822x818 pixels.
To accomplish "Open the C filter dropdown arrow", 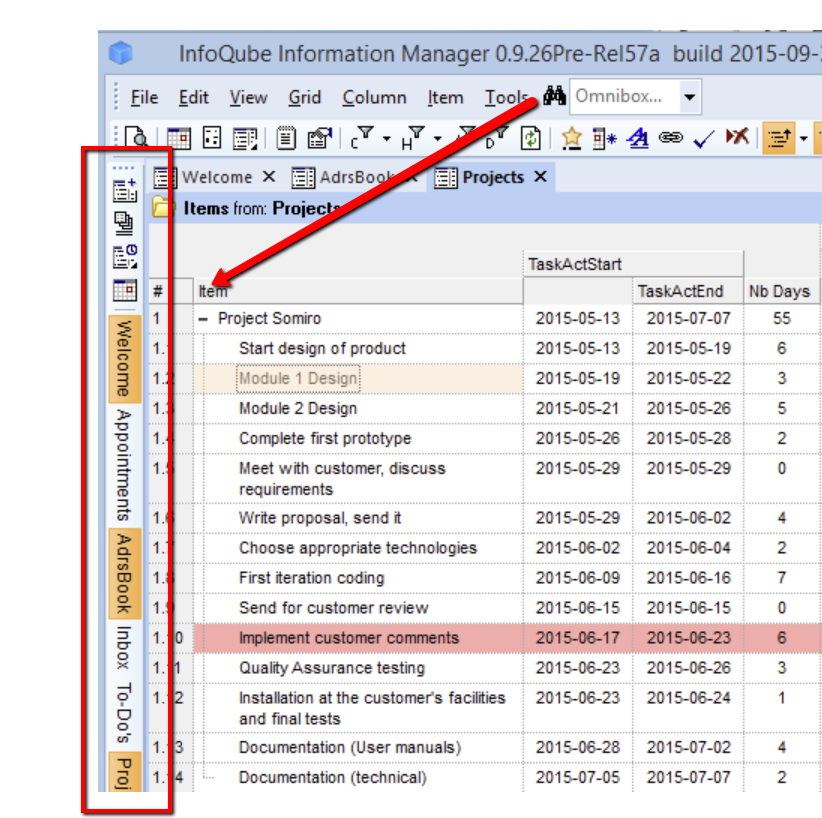I will click(386, 138).
